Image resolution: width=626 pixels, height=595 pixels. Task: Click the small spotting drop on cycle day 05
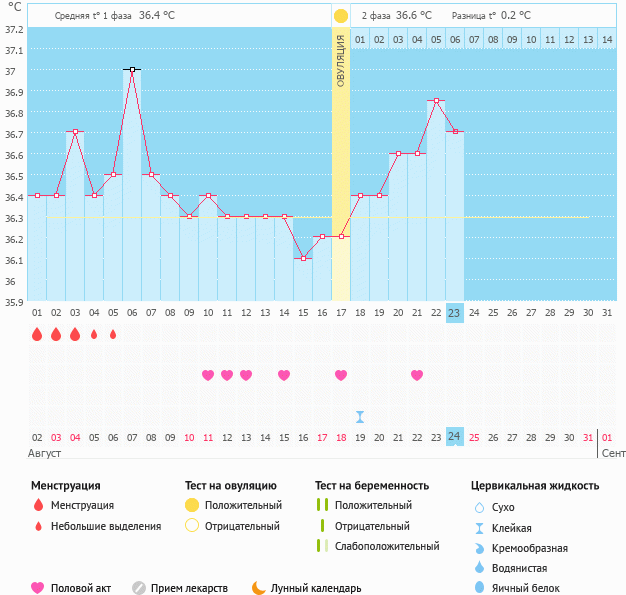113,334
